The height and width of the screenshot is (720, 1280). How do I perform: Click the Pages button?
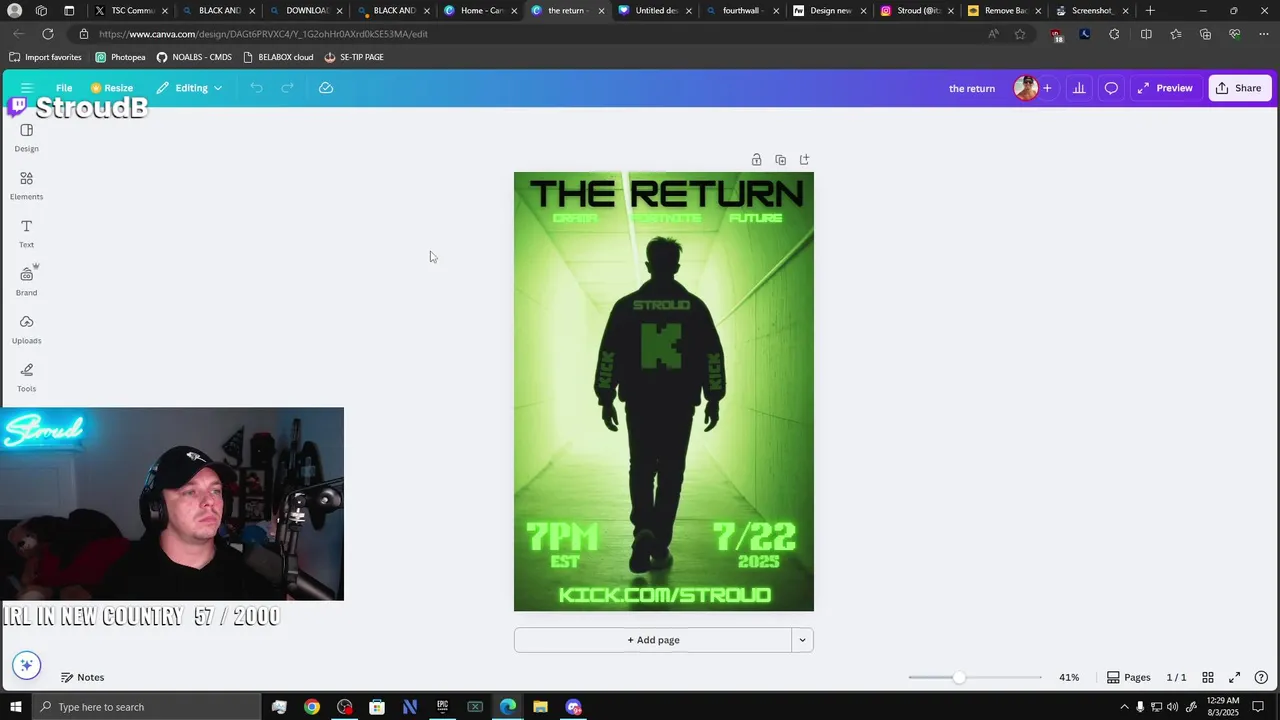click(1129, 677)
